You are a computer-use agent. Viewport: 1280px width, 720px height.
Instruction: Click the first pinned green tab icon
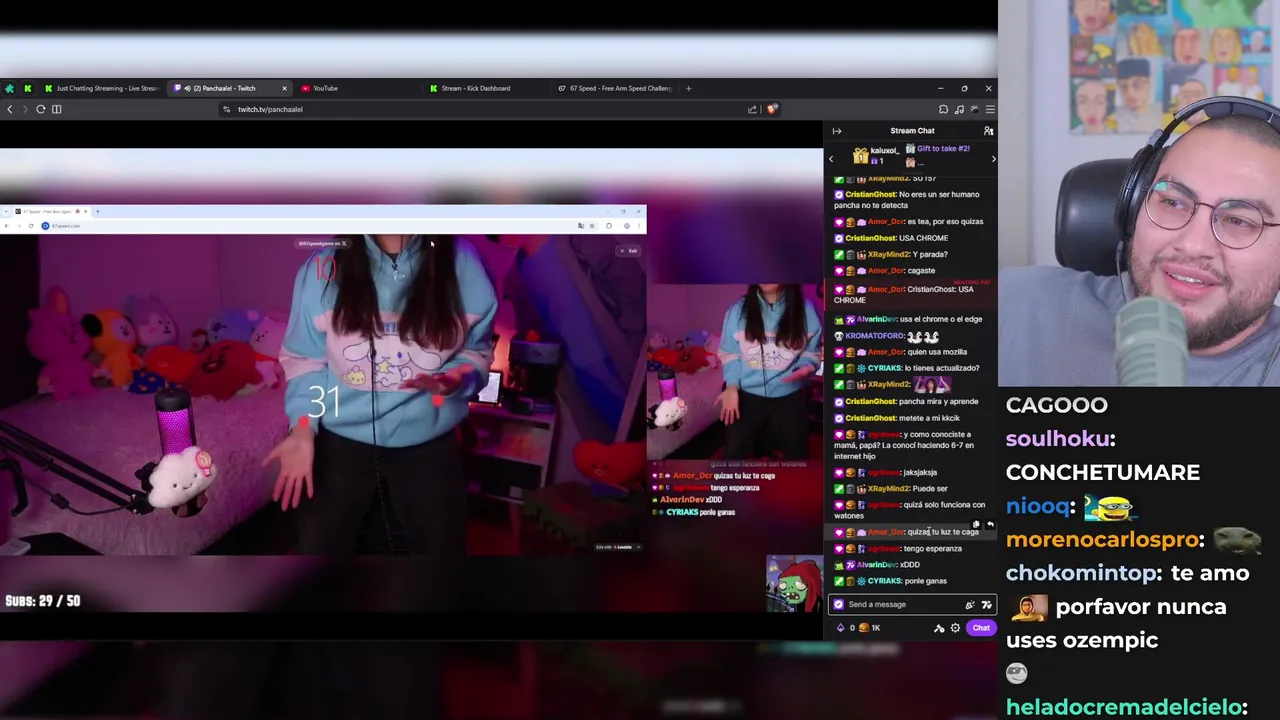coord(9,88)
